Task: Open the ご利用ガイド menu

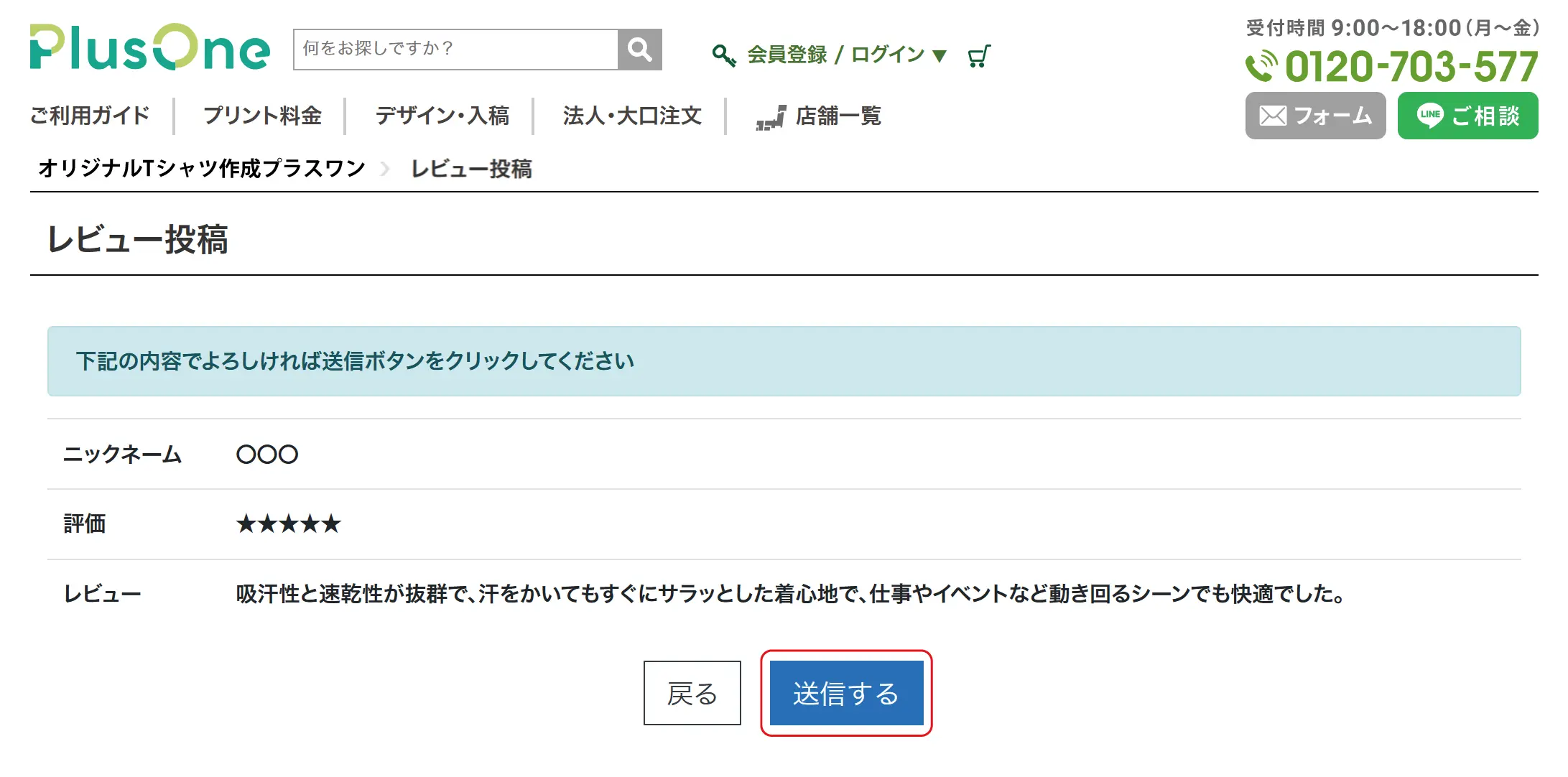Action: pos(90,116)
